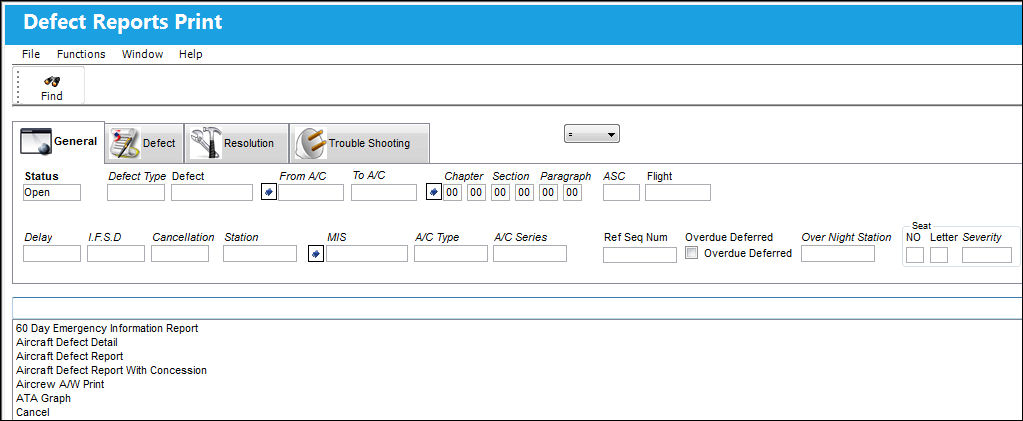Click the lookup icon beside Chapter

pos(434,193)
